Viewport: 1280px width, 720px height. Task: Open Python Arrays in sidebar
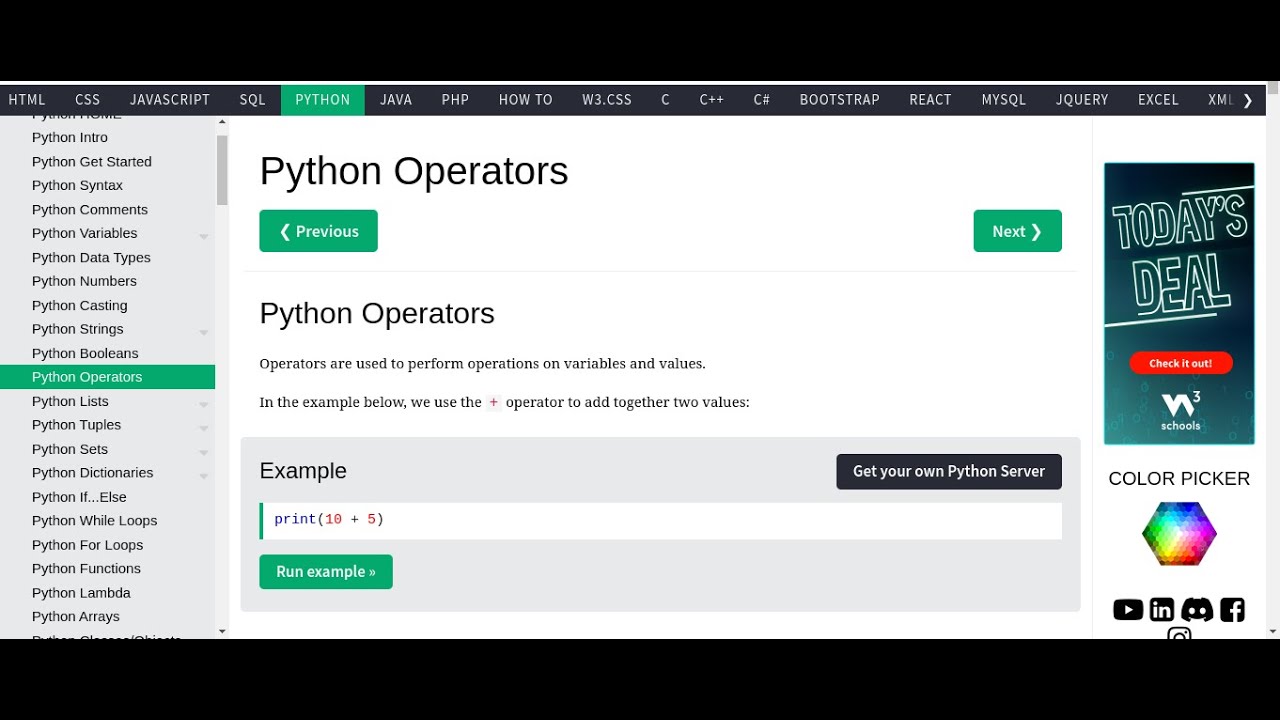pyautogui.click(x=107, y=617)
